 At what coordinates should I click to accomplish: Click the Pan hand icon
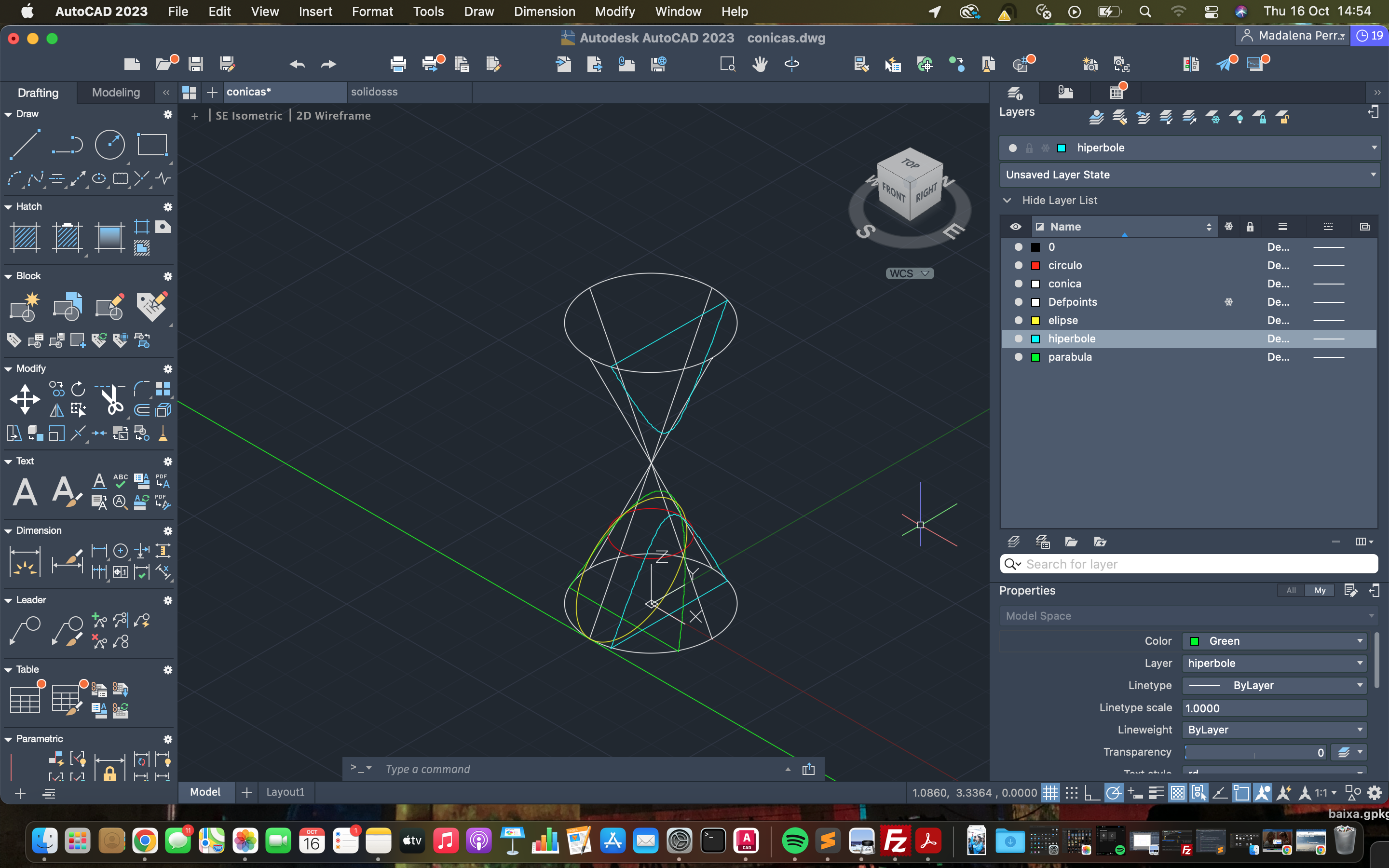(x=760, y=64)
